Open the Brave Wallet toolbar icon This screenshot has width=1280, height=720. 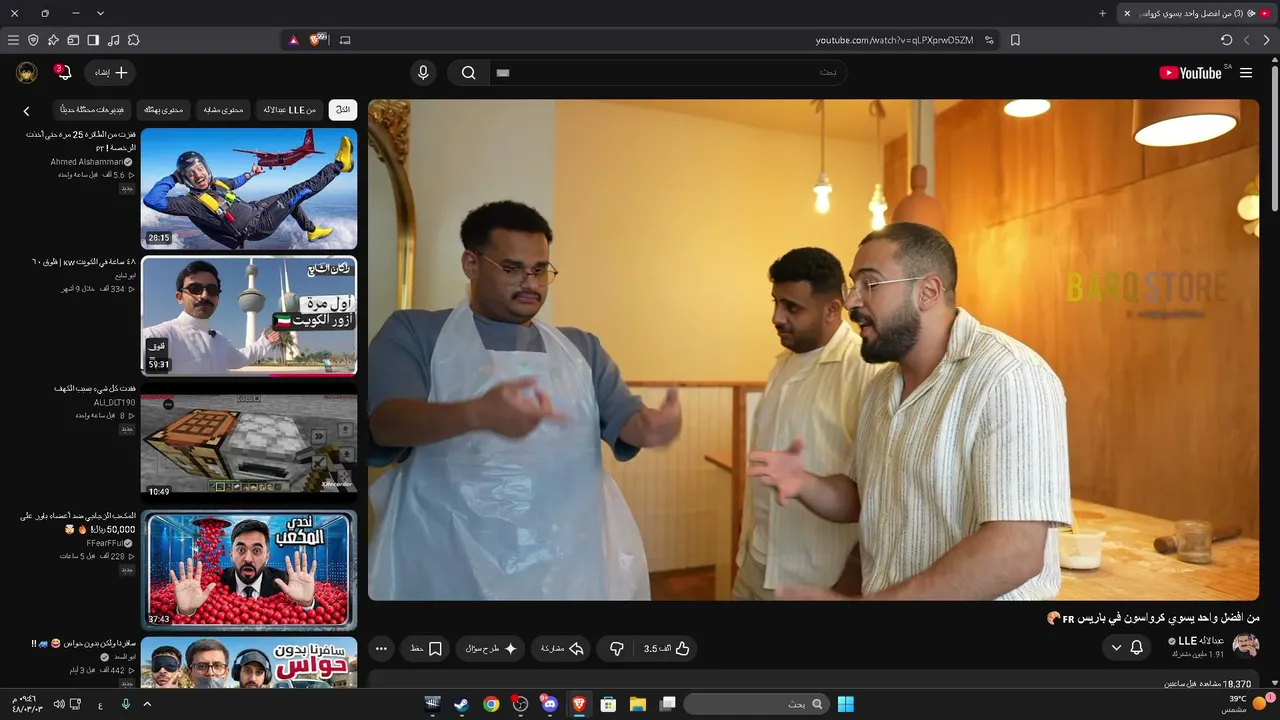[73, 40]
